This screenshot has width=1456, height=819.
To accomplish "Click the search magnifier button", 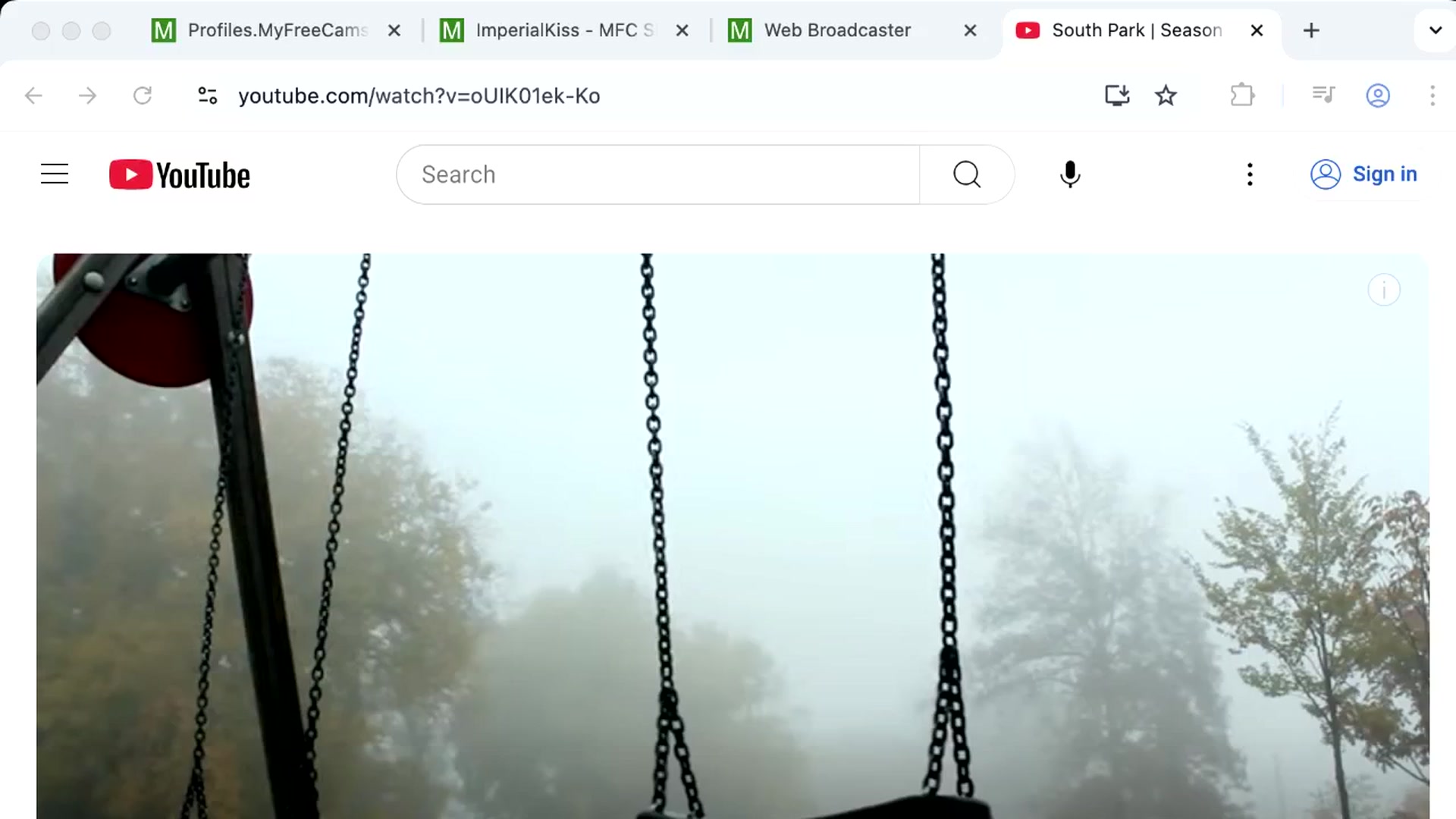I will click(967, 174).
